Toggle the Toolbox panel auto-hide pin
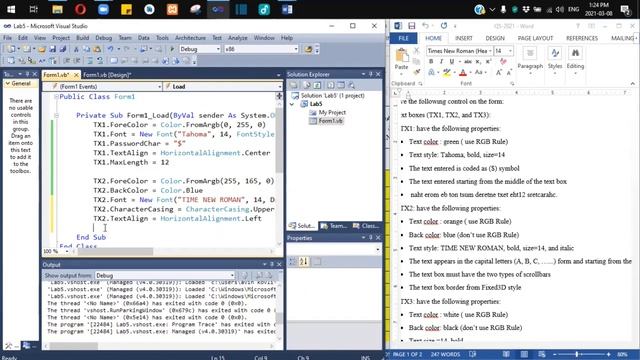Image resolution: width=640 pixels, height=360 pixels. [x=27, y=74]
